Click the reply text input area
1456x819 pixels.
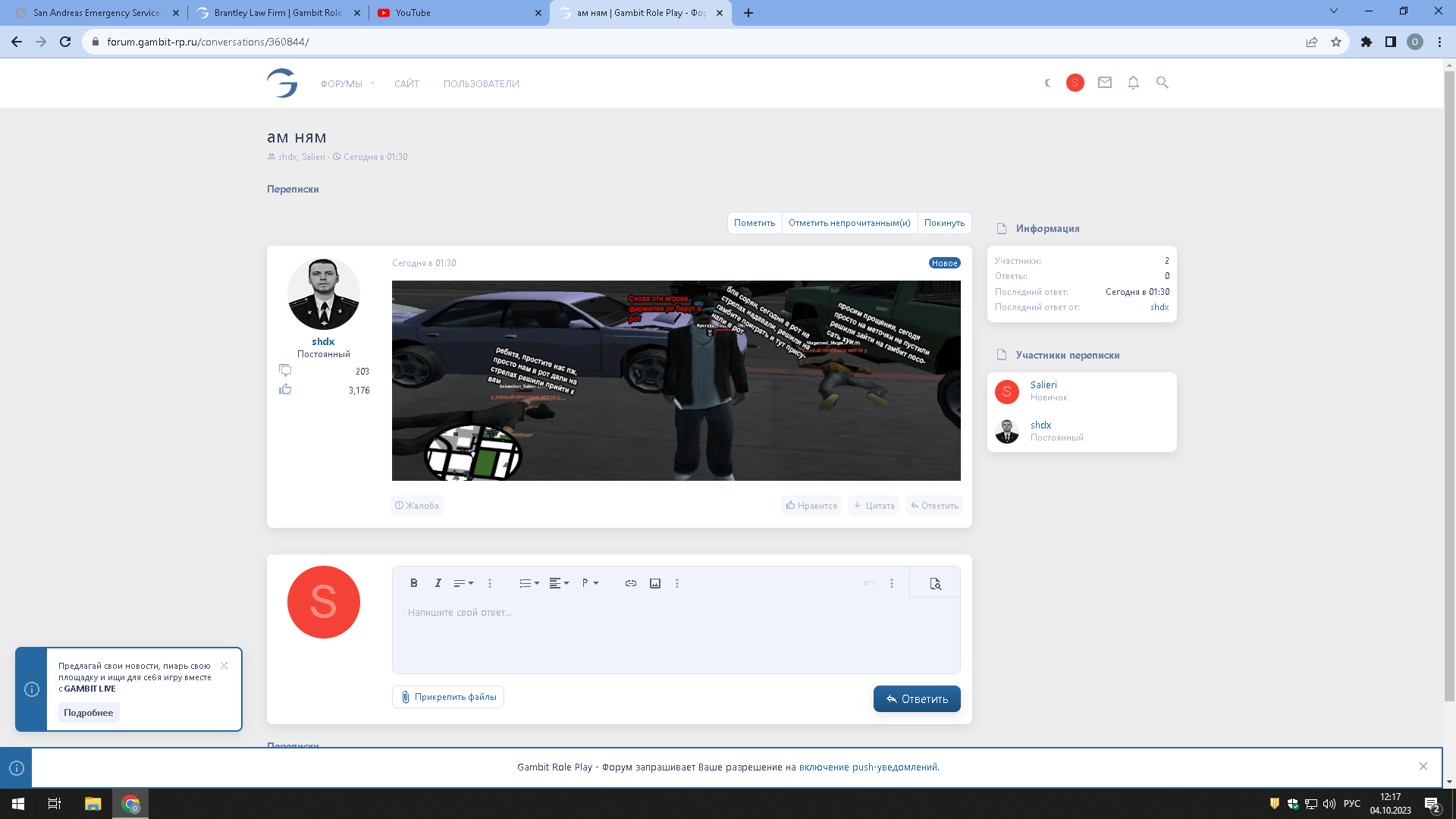tap(675, 634)
